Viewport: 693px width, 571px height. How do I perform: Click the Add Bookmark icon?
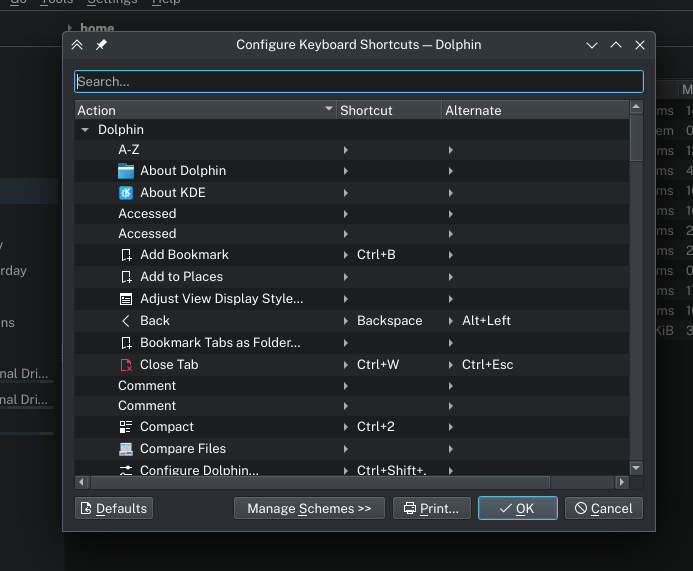[x=126, y=255]
